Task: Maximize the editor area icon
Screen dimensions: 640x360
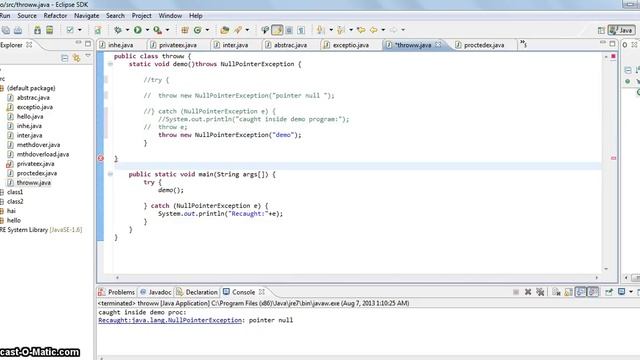Action: [x=612, y=43]
